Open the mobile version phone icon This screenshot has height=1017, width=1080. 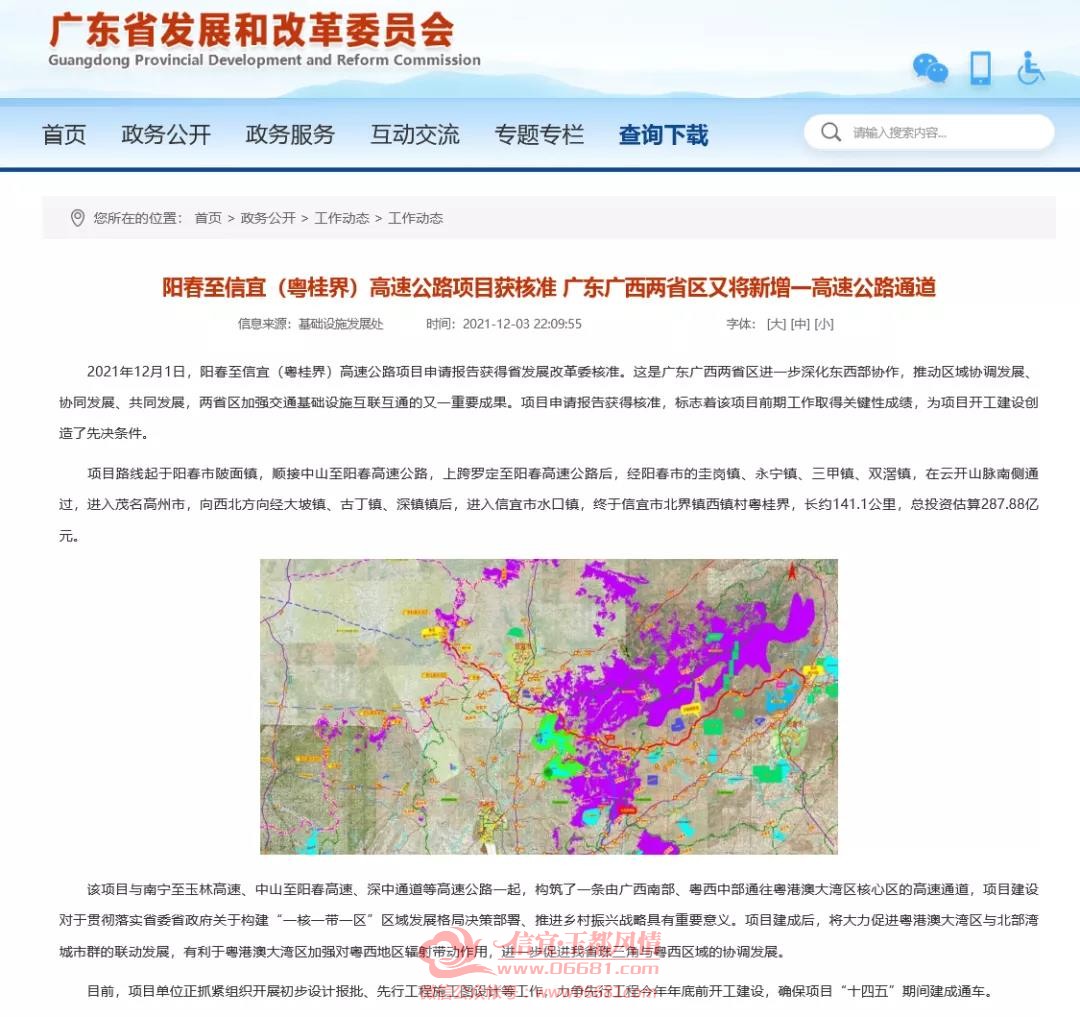point(981,68)
